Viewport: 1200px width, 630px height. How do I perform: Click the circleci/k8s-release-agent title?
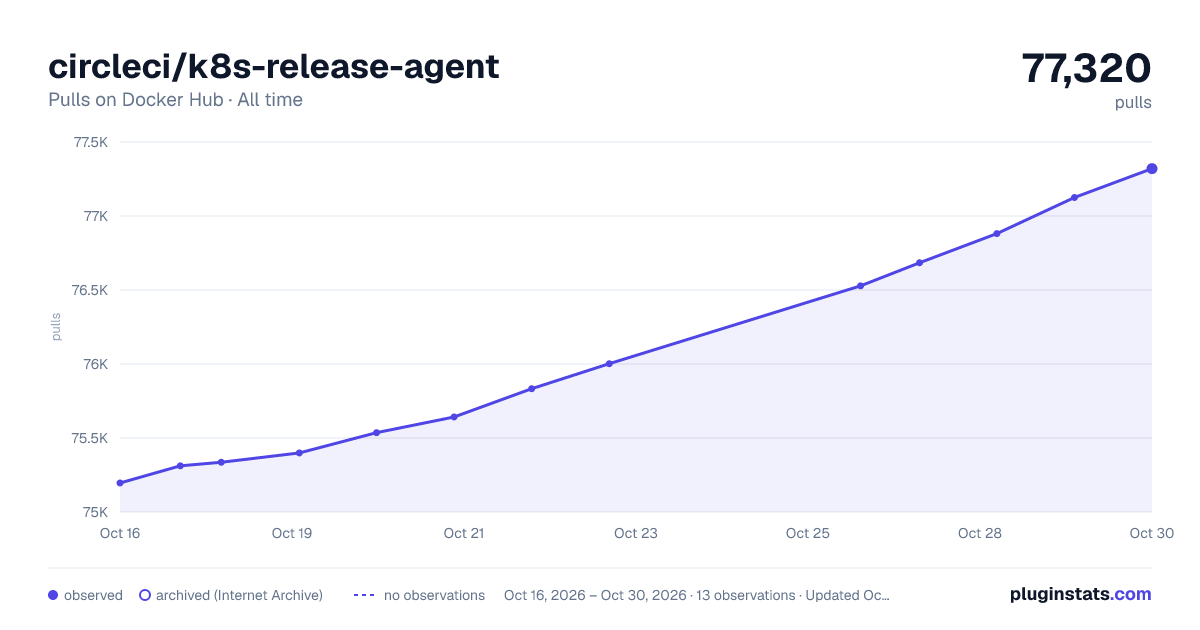(273, 67)
